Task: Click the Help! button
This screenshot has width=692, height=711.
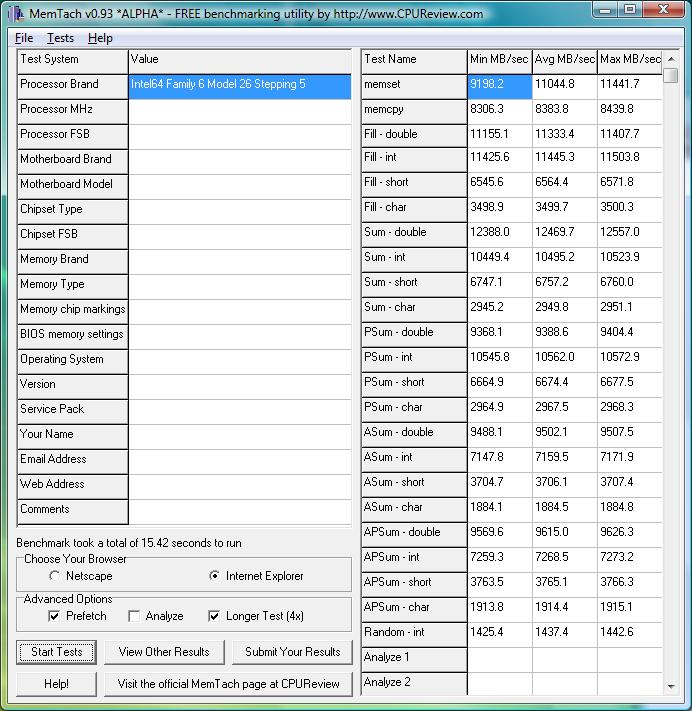Action: click(56, 684)
